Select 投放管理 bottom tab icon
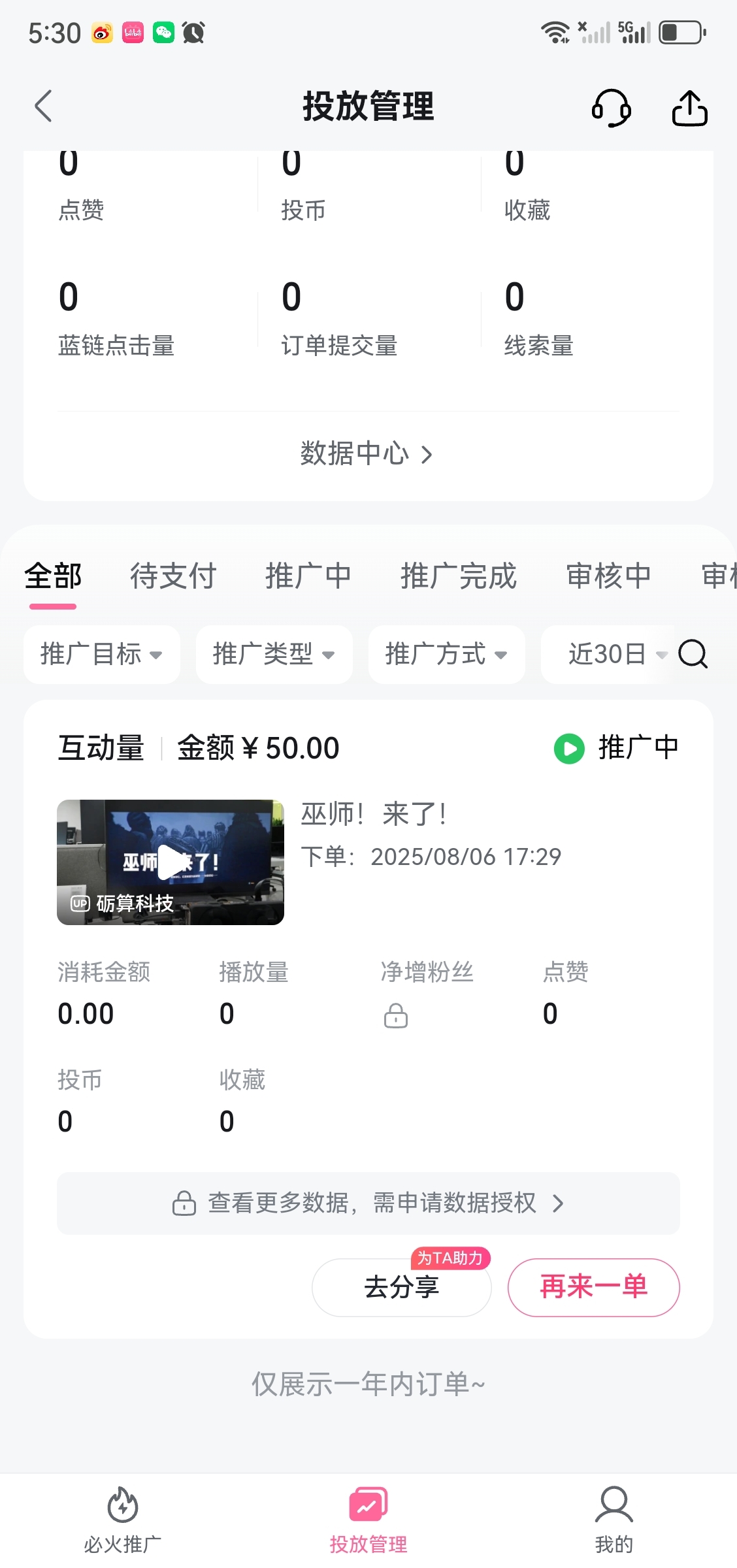The height and width of the screenshot is (1568, 737). click(368, 1505)
